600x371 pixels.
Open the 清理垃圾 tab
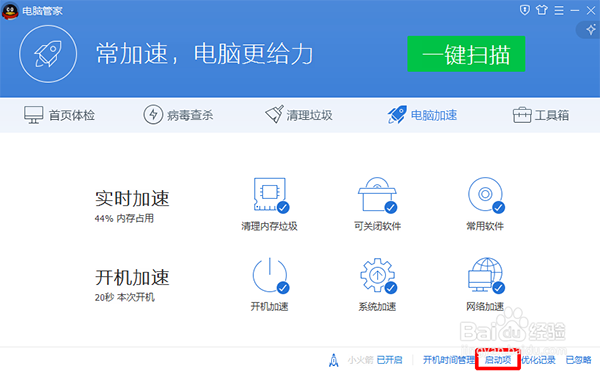(x=298, y=115)
